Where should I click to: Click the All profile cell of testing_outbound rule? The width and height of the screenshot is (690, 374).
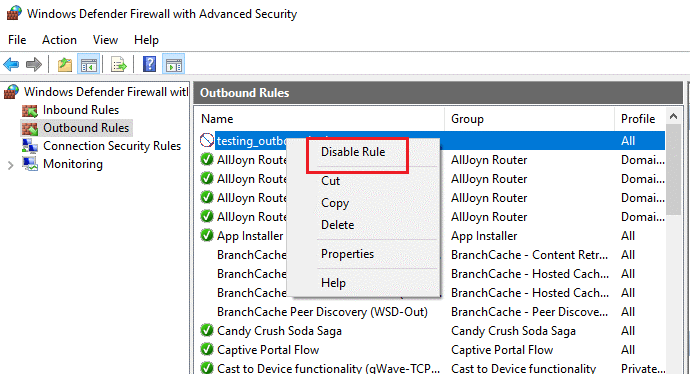pyautogui.click(x=628, y=140)
